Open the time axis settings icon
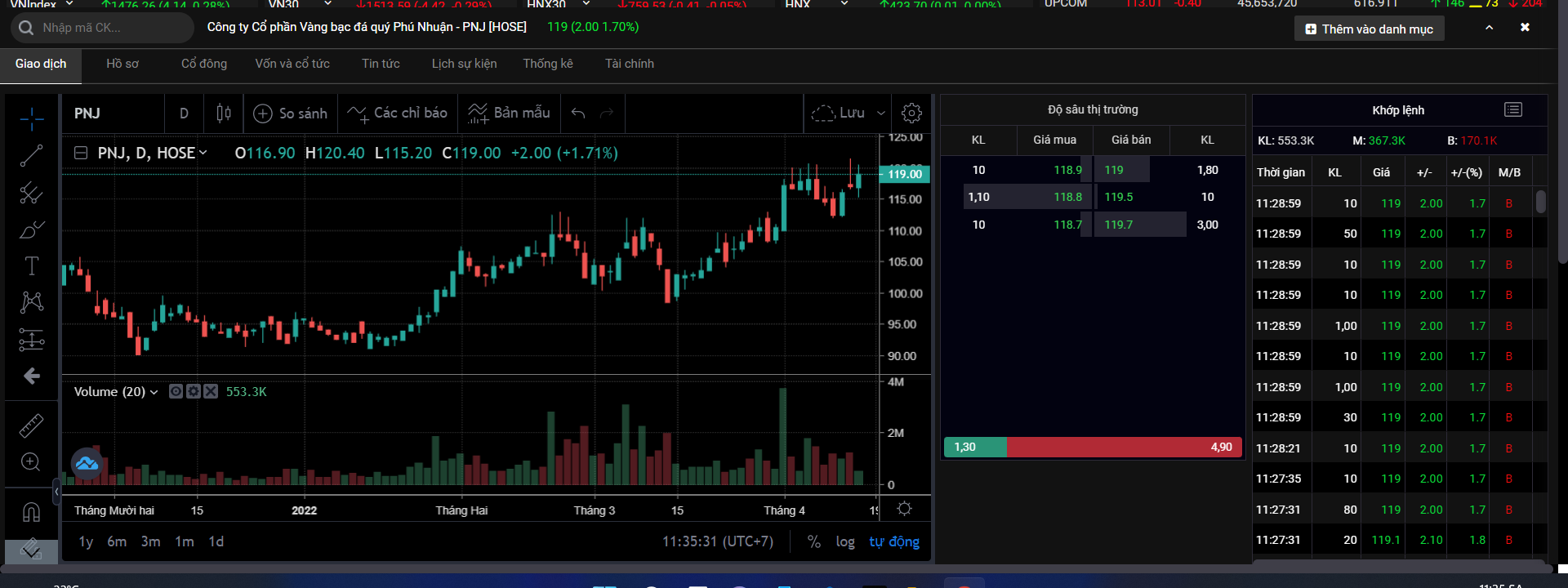 point(904,509)
